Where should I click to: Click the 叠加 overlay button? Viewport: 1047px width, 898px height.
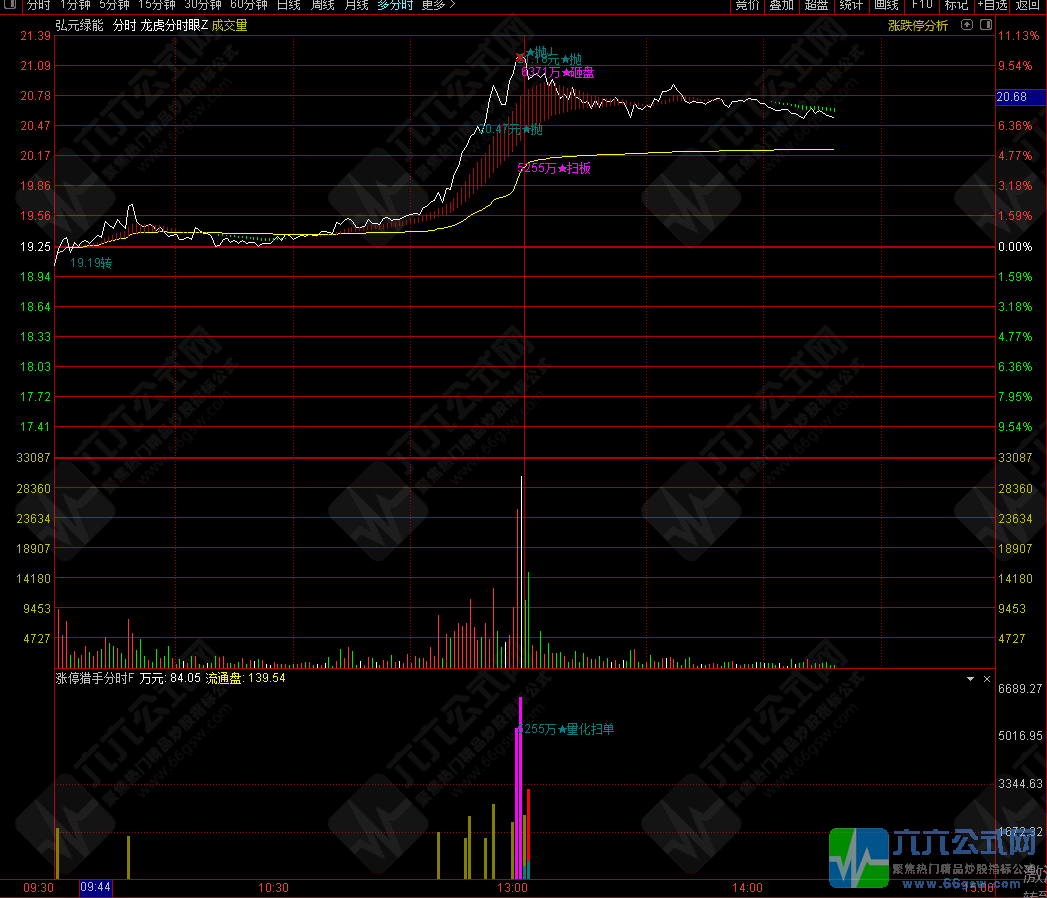(x=781, y=5)
